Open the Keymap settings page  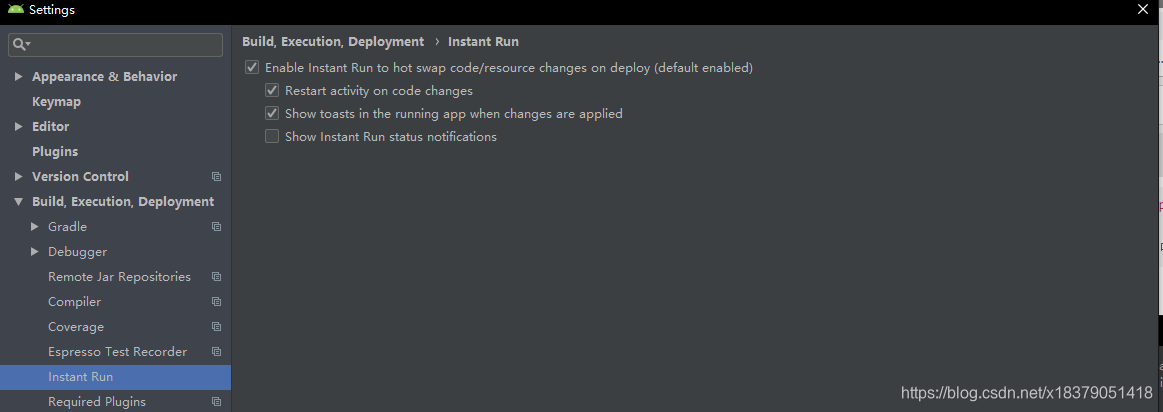pyautogui.click(x=56, y=102)
